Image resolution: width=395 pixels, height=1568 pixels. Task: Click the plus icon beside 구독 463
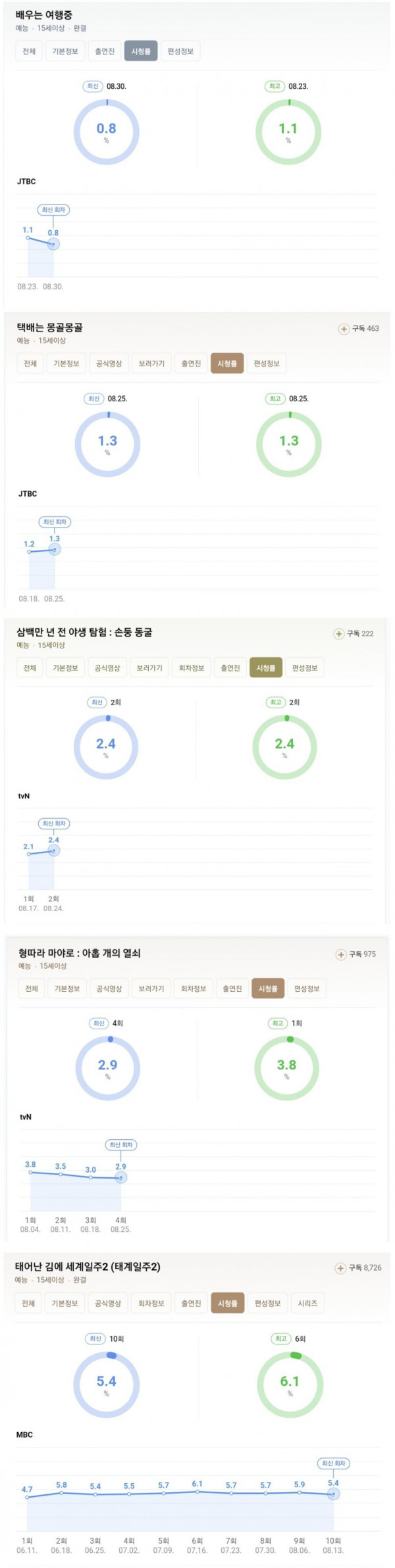coord(344,329)
